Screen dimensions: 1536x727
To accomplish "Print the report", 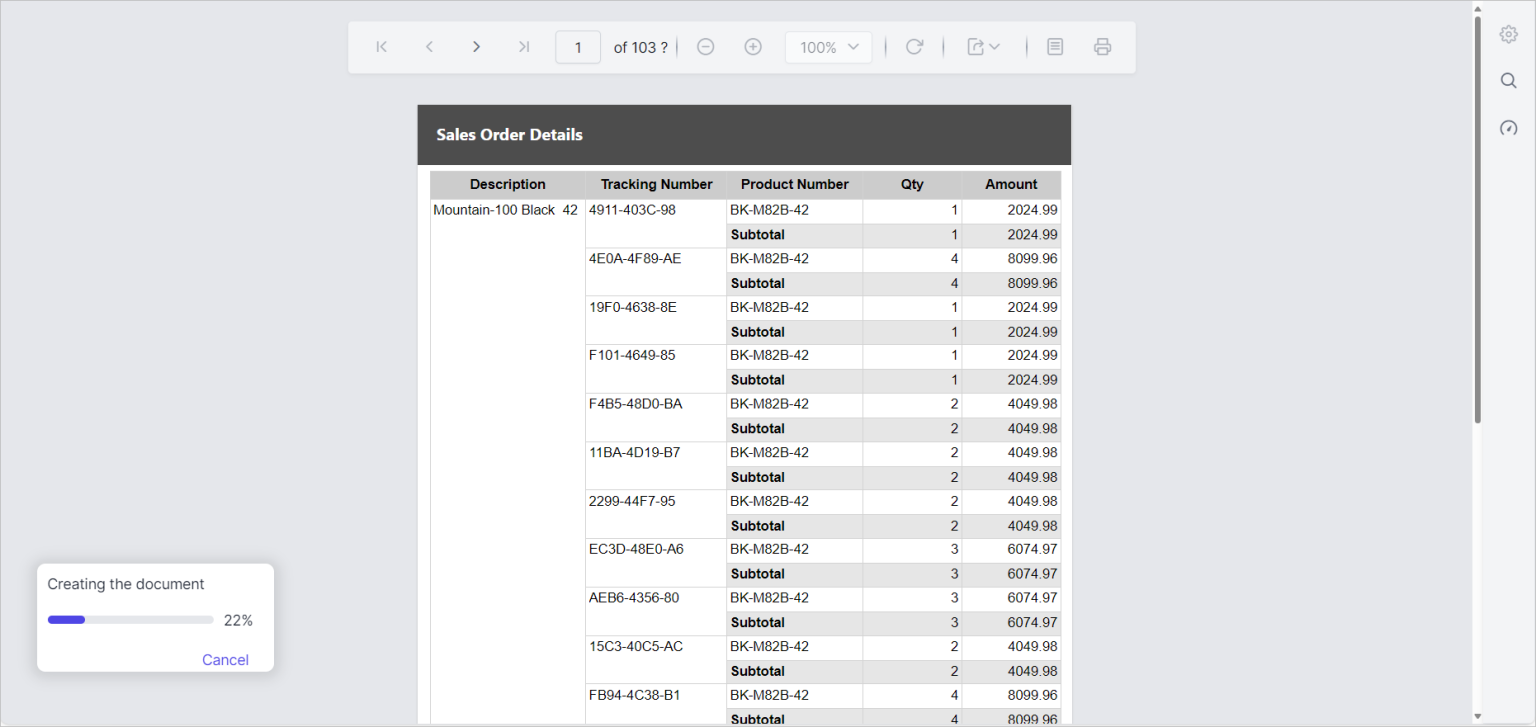I will [x=1102, y=47].
